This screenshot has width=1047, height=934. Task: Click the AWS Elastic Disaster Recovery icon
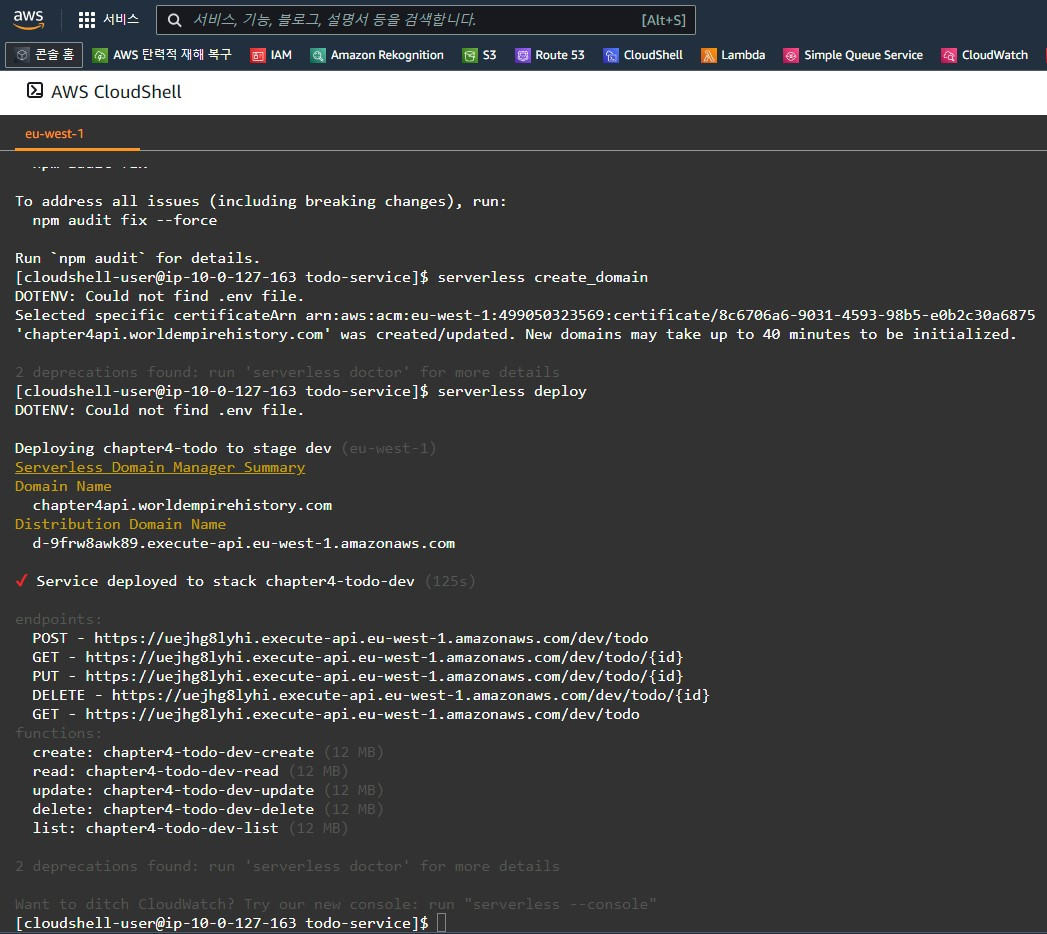click(100, 55)
